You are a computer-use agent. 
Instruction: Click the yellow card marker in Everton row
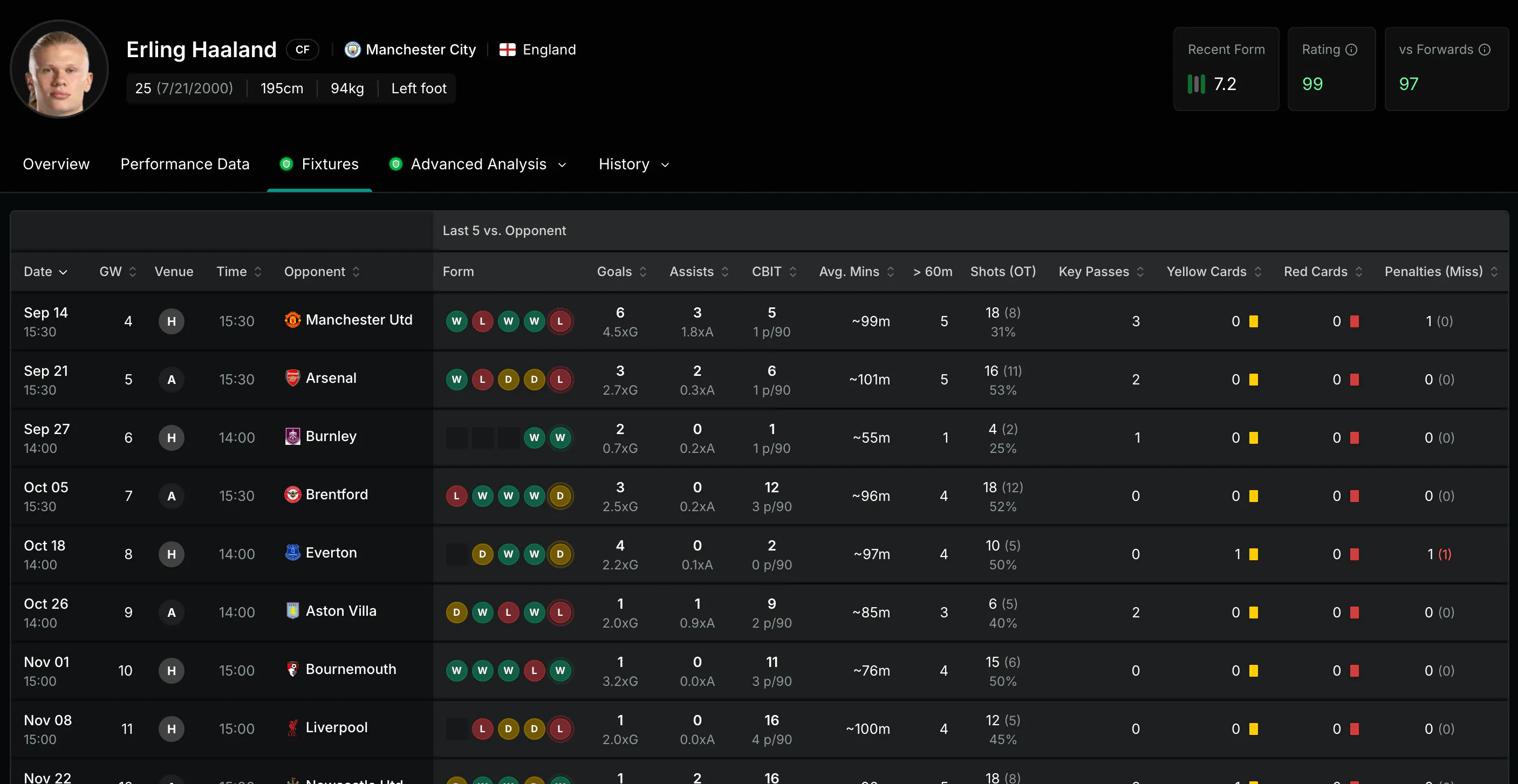(1254, 554)
